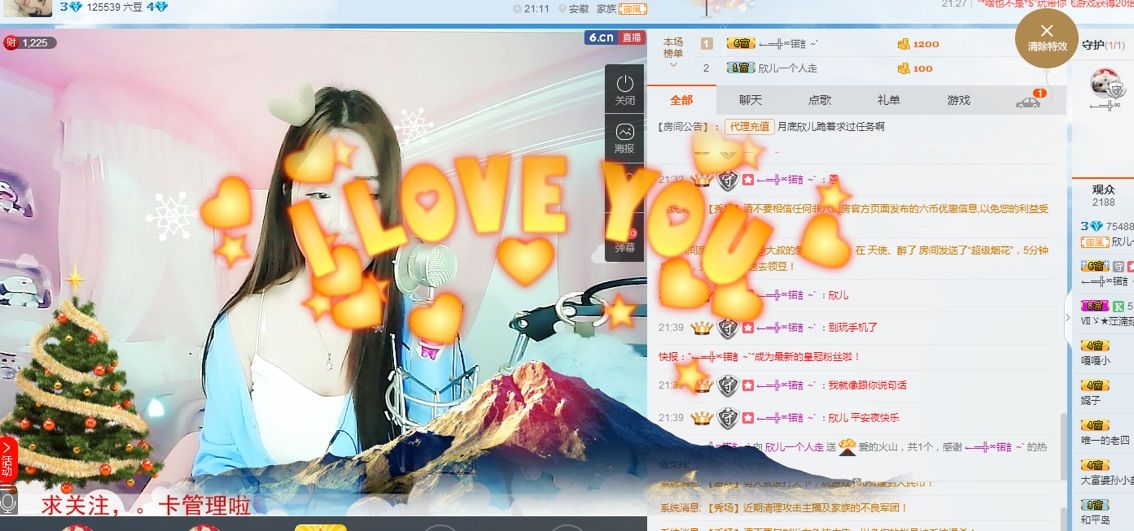The image size is (1134, 531).
Task: Click the microphone icon below the video
Action: tap(8, 501)
